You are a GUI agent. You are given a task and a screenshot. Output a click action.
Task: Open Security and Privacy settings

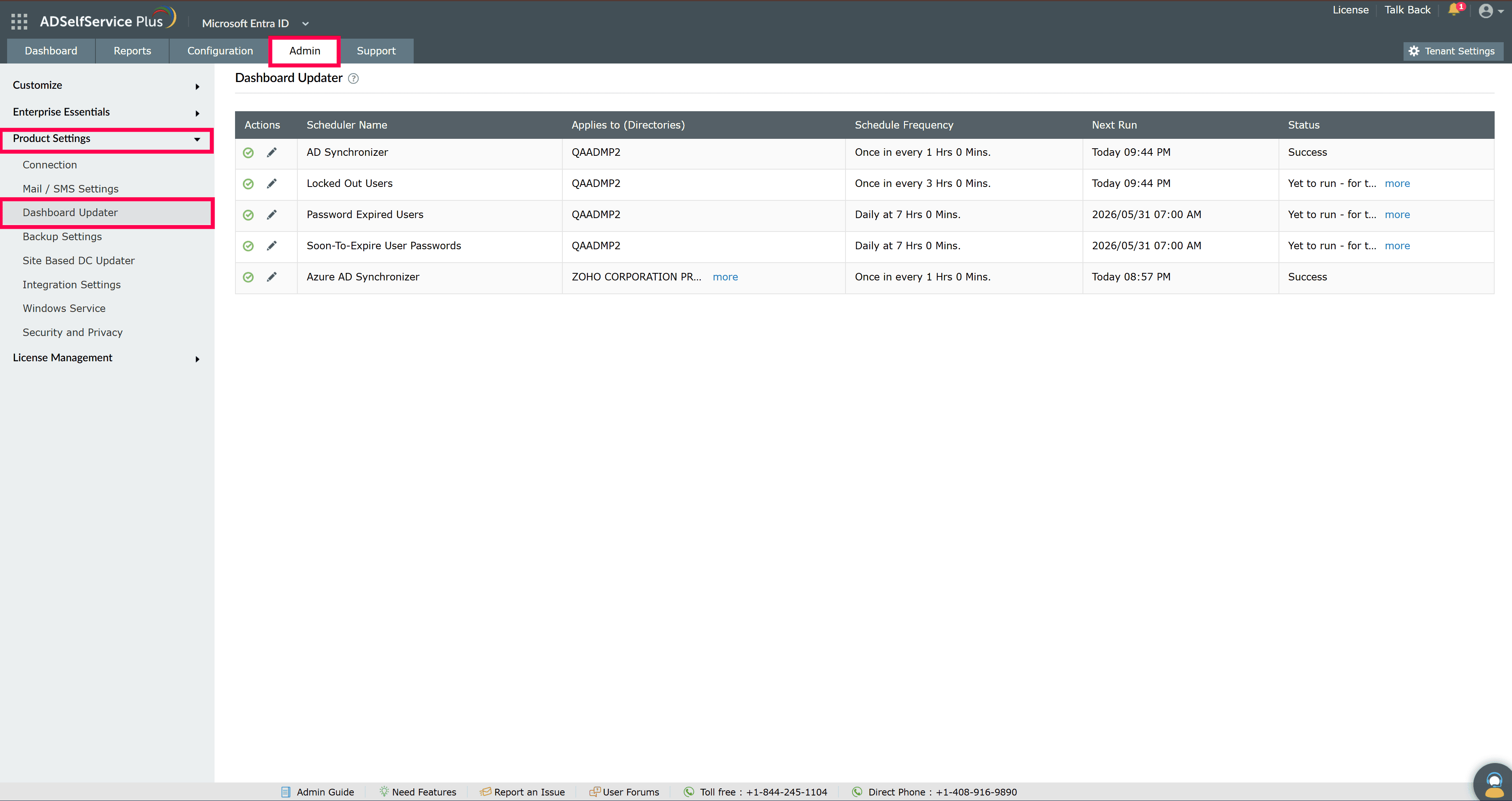click(x=73, y=332)
